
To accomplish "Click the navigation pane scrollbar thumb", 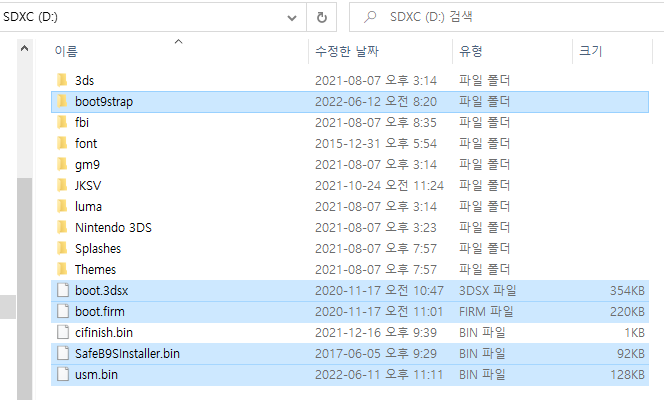I will click(25, 289).
